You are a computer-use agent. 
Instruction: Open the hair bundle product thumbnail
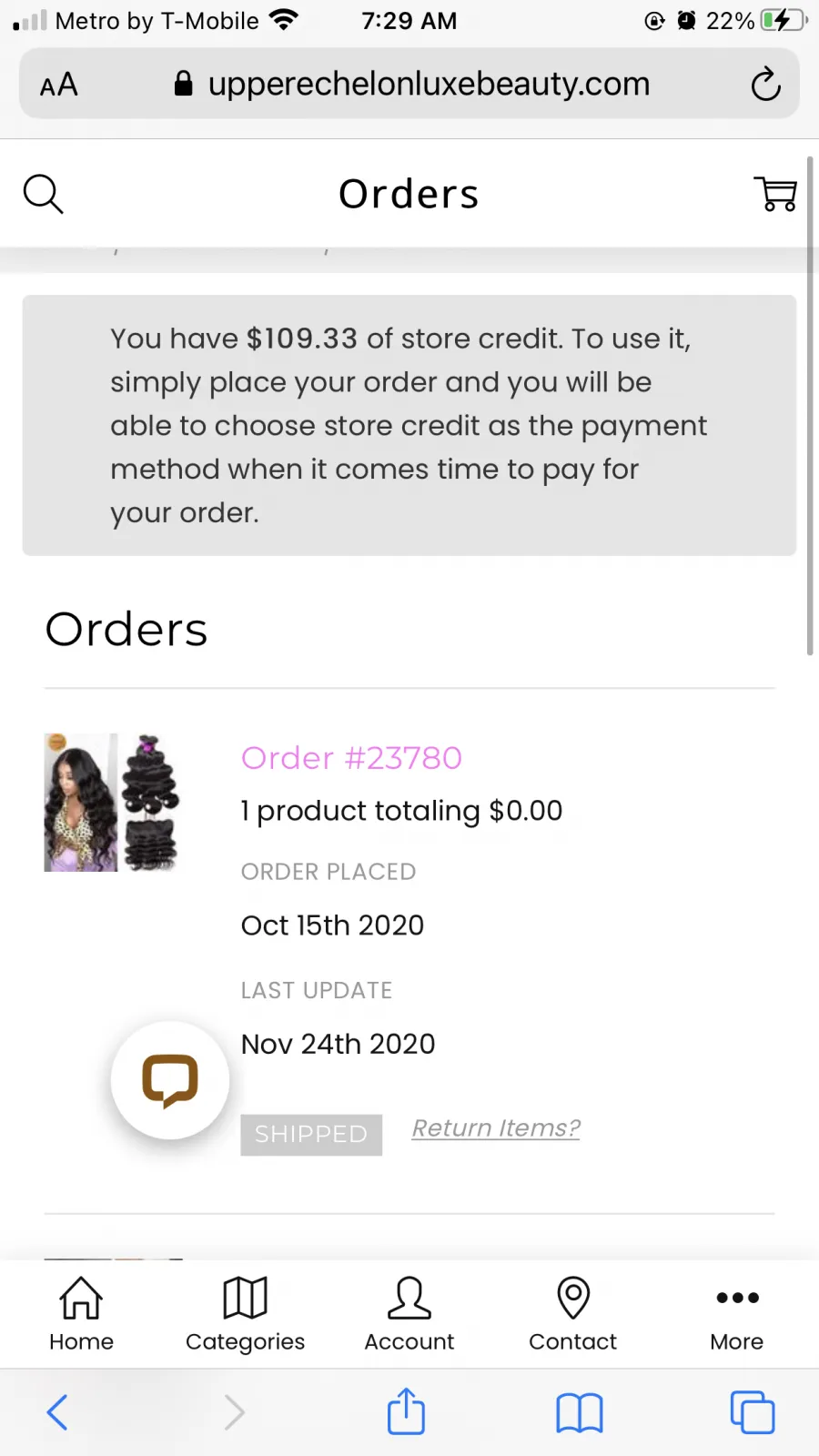pyautogui.click(x=114, y=803)
